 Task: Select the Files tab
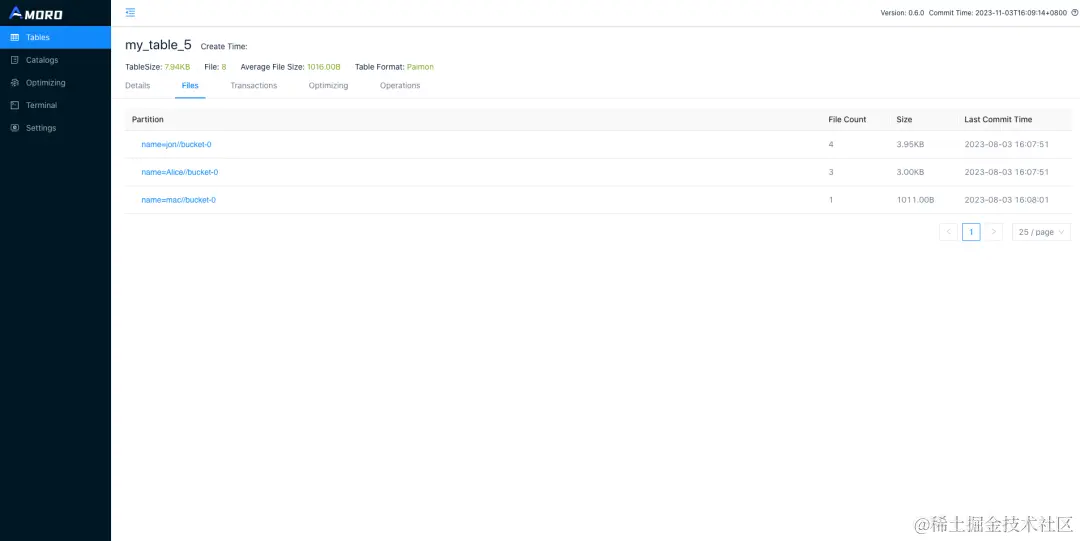point(190,85)
